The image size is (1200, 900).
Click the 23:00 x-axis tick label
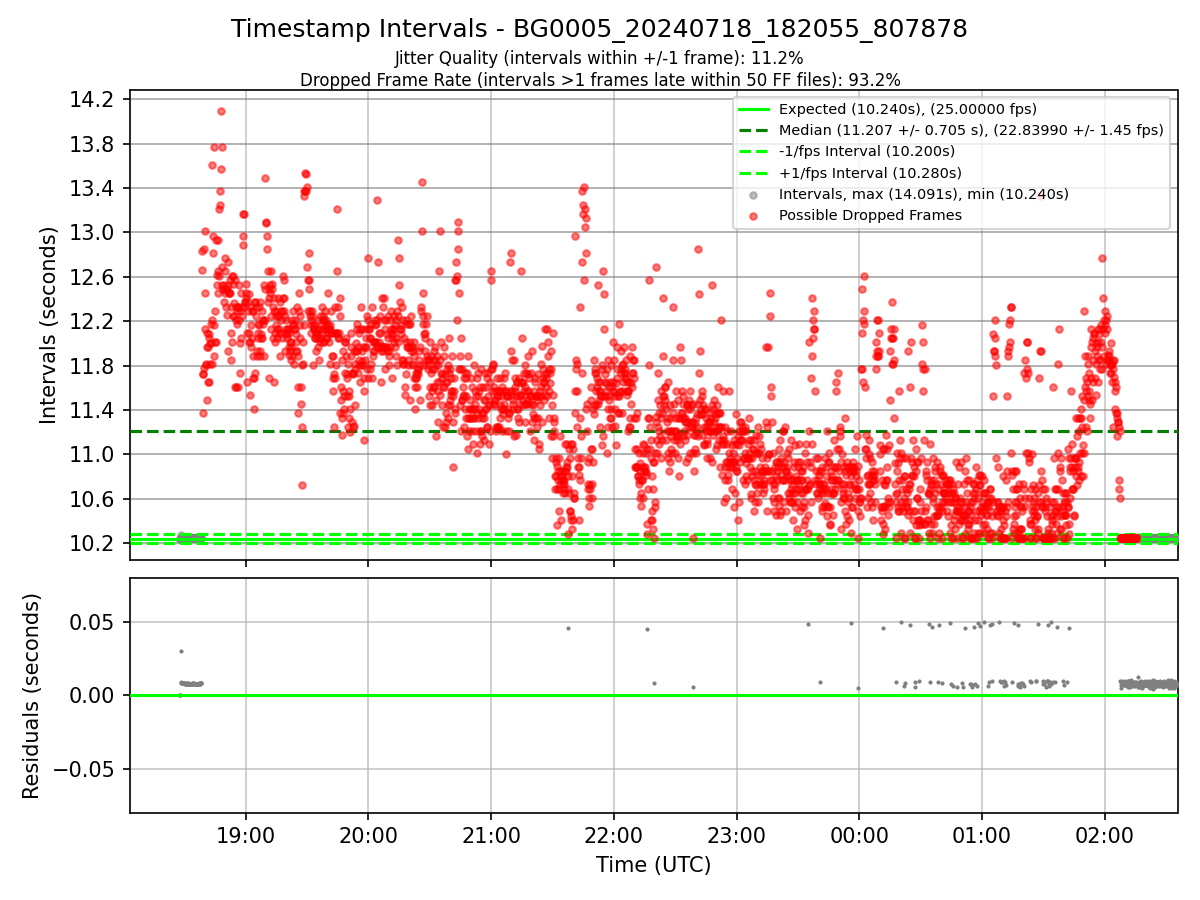(x=737, y=836)
